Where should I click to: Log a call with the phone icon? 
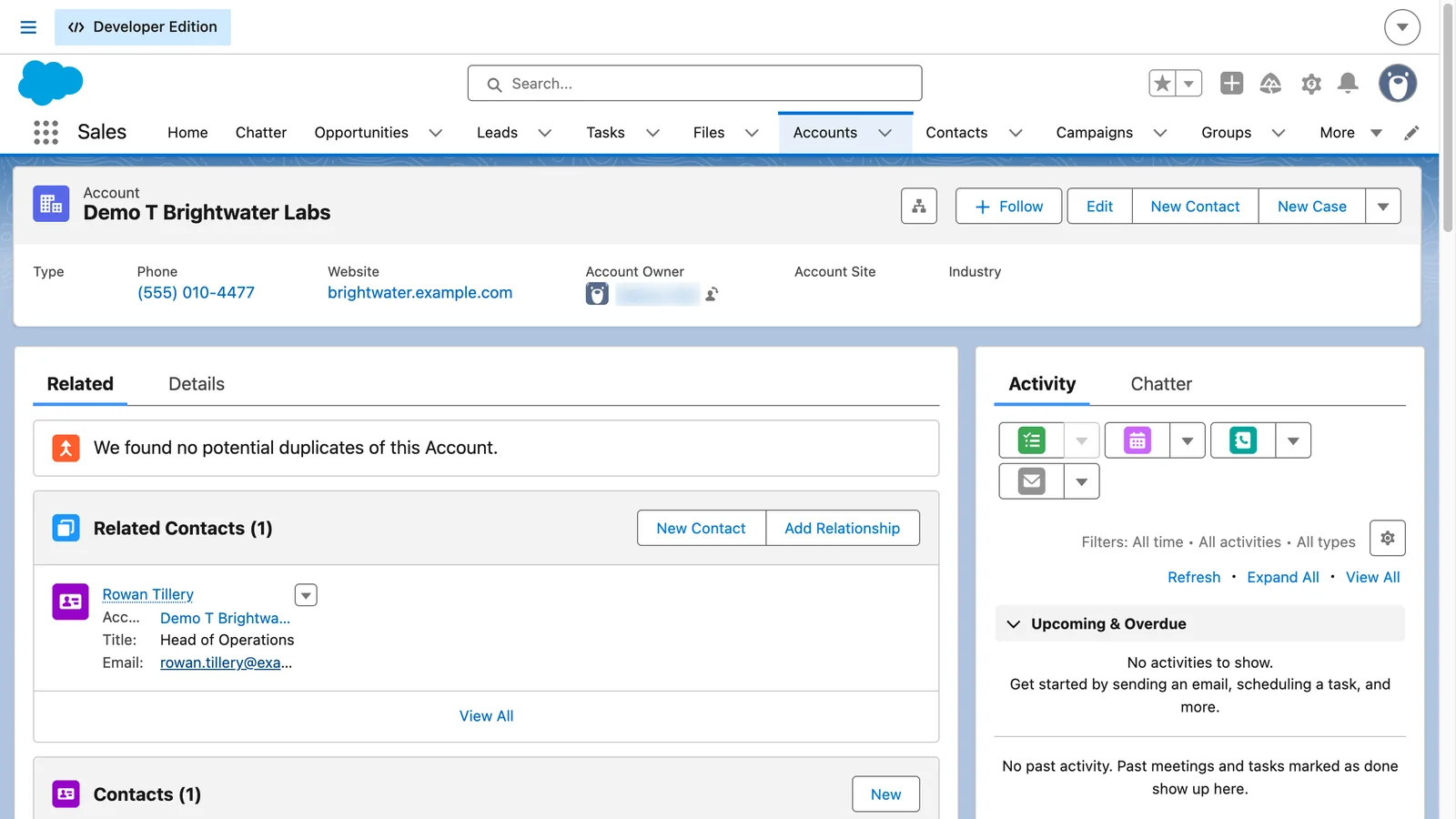pyautogui.click(x=1243, y=440)
